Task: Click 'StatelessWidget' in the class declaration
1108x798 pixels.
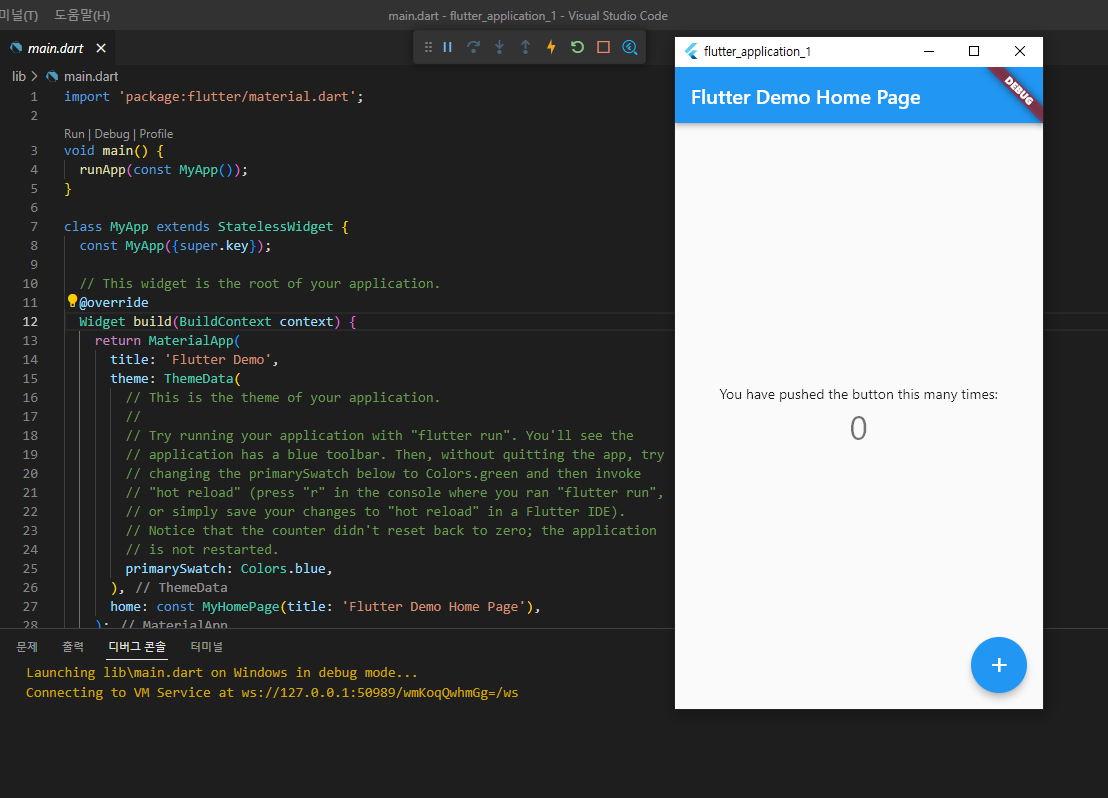Action: (x=275, y=227)
